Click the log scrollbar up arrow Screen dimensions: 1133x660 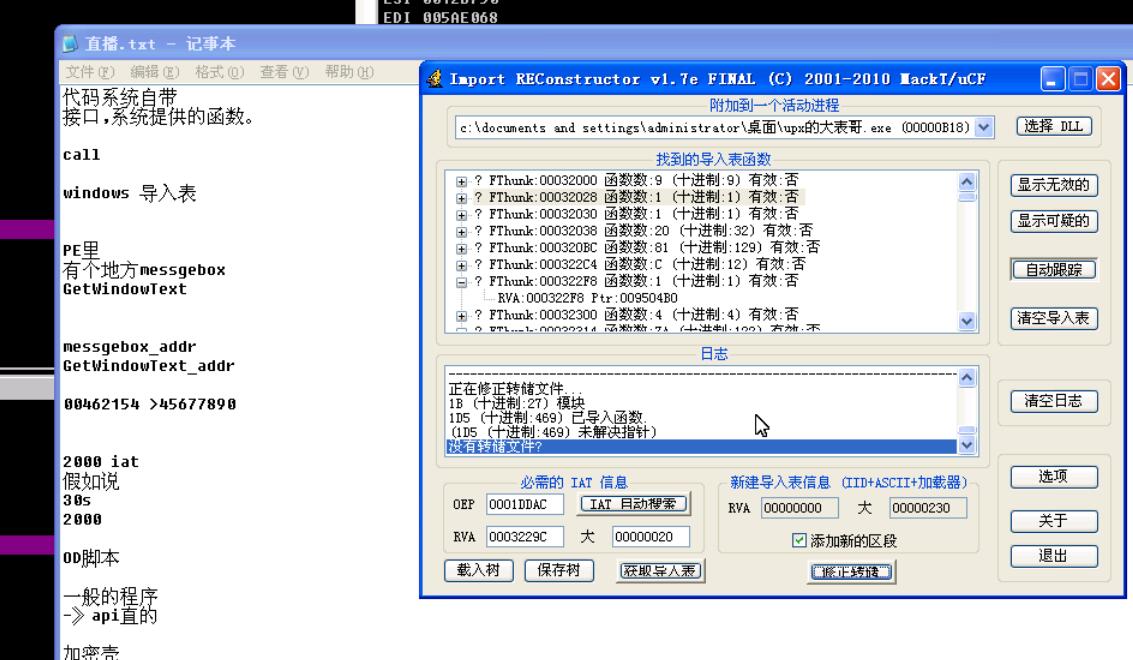point(967,377)
